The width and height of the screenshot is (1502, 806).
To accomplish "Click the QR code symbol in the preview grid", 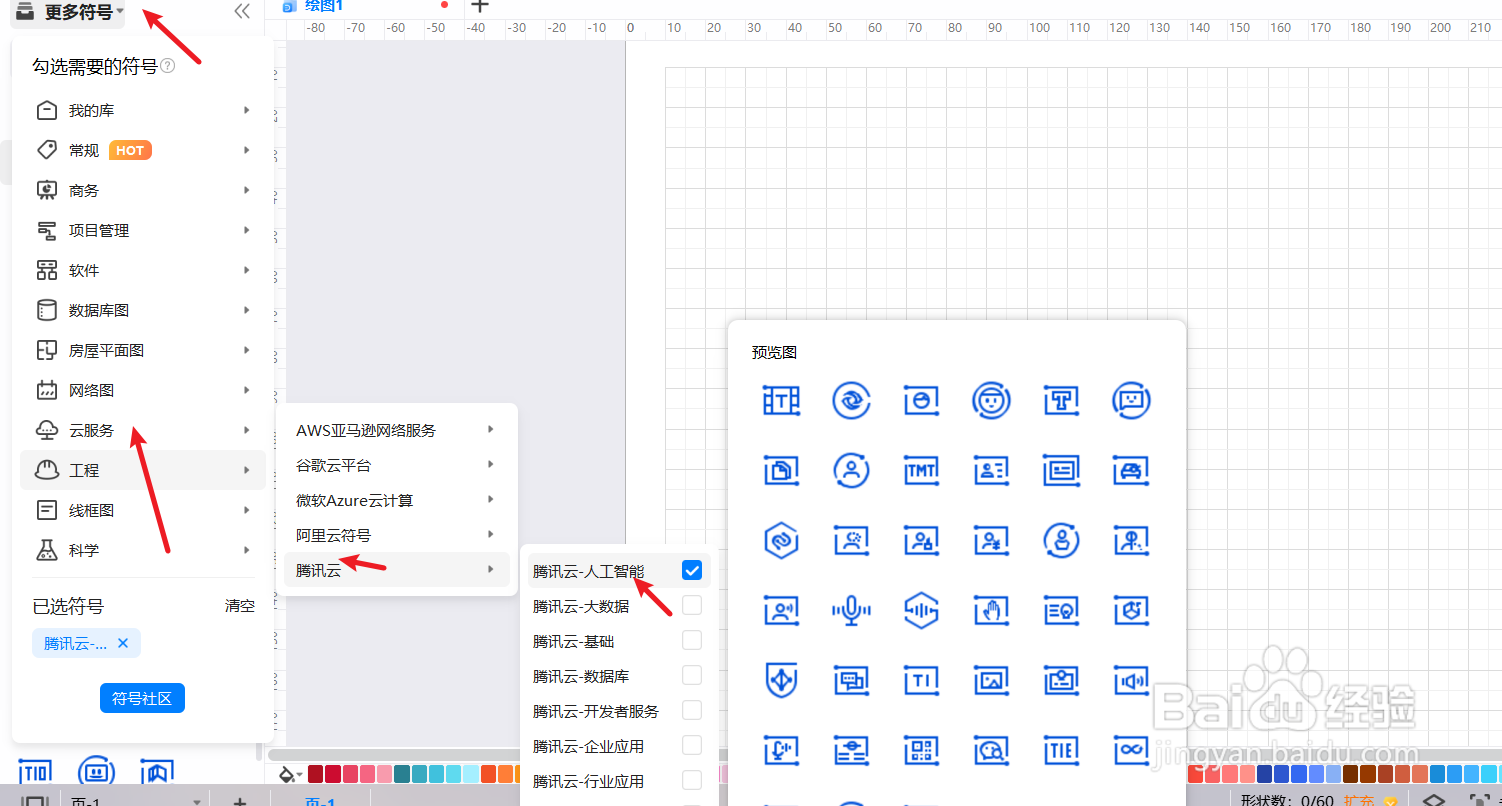I will [x=921, y=750].
